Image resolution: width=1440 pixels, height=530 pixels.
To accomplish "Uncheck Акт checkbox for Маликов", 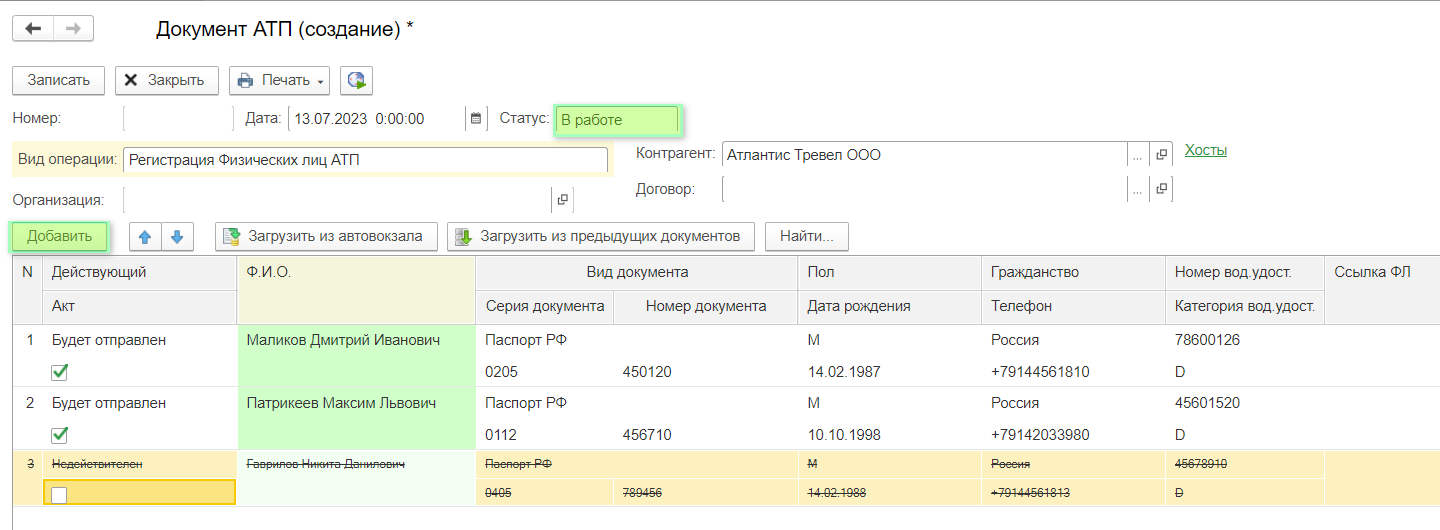I will [x=60, y=372].
